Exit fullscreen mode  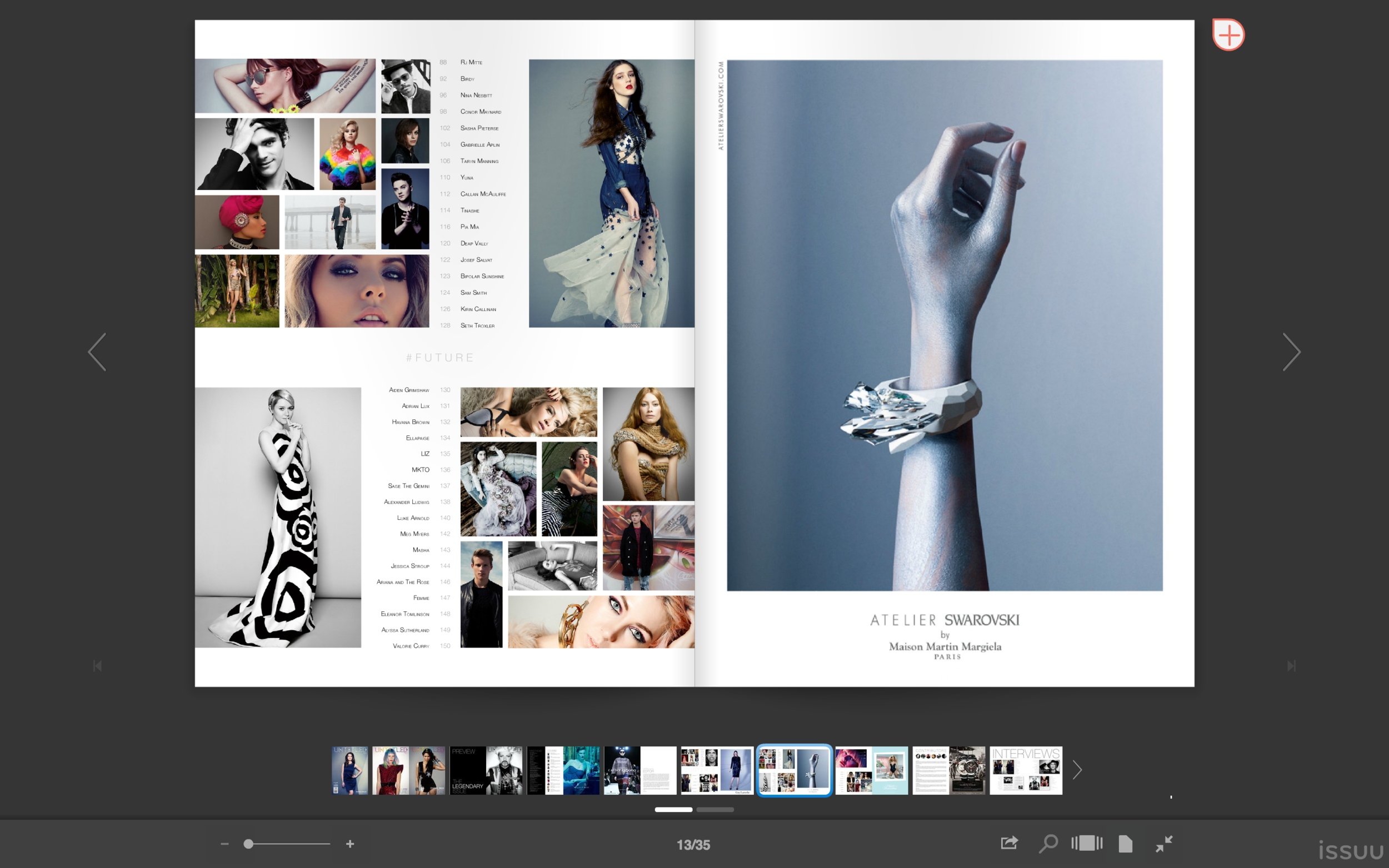[1164, 844]
